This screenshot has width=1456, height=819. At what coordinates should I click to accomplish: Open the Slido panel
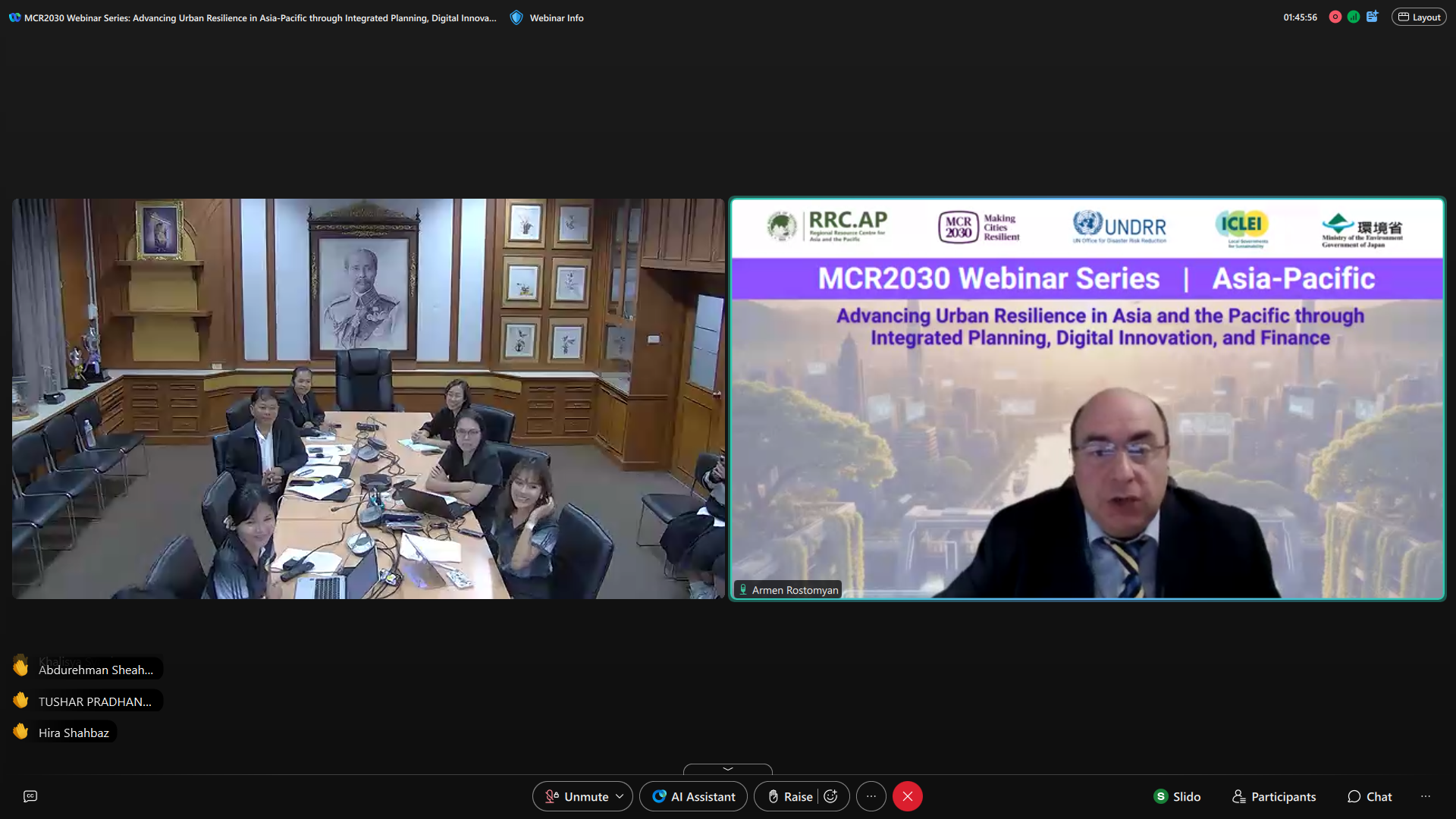[x=1177, y=796]
